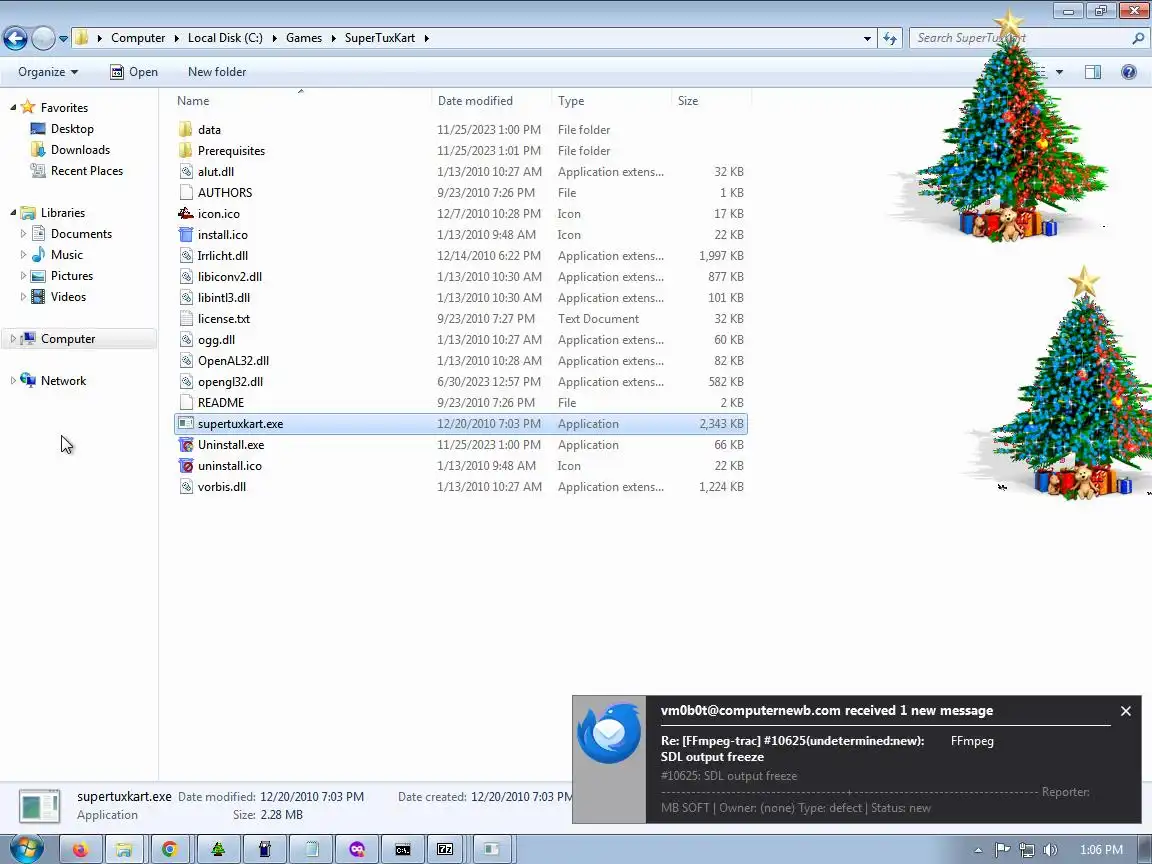Click the Back navigation arrow
The image size is (1152, 864).
15,38
